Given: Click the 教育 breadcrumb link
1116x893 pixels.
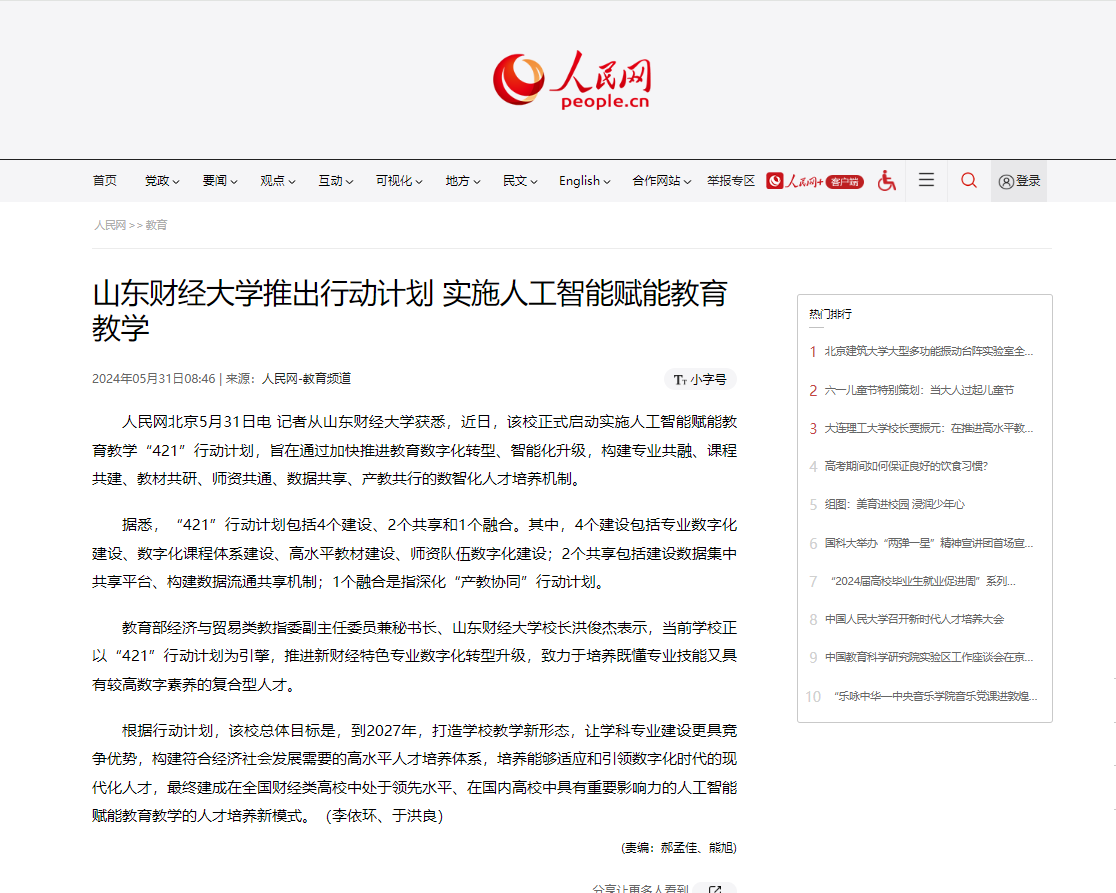Looking at the screenshot, I should pyautogui.click(x=157, y=225).
